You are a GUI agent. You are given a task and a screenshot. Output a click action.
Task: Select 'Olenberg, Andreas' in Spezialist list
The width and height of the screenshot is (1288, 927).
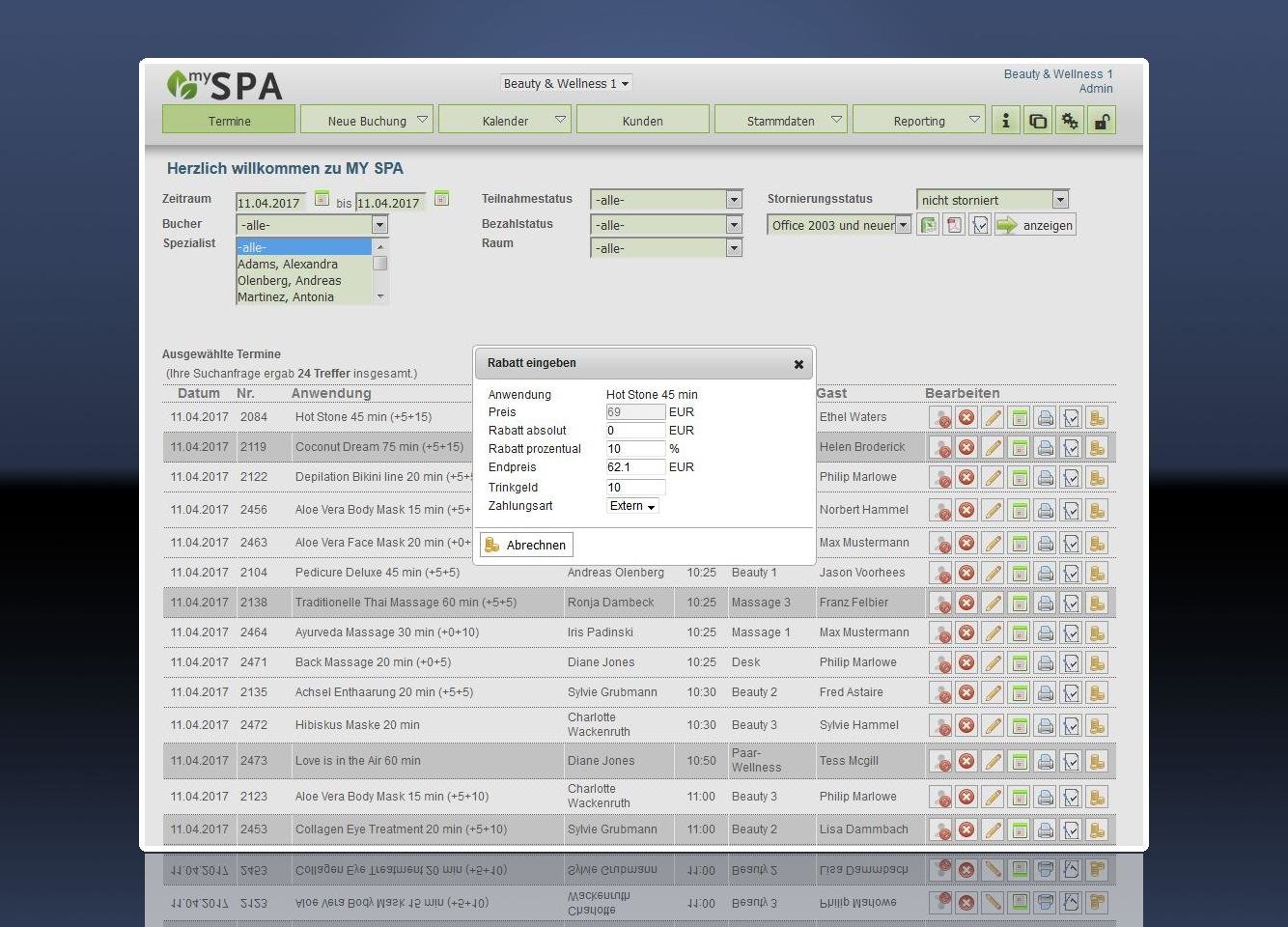pyautogui.click(x=290, y=281)
